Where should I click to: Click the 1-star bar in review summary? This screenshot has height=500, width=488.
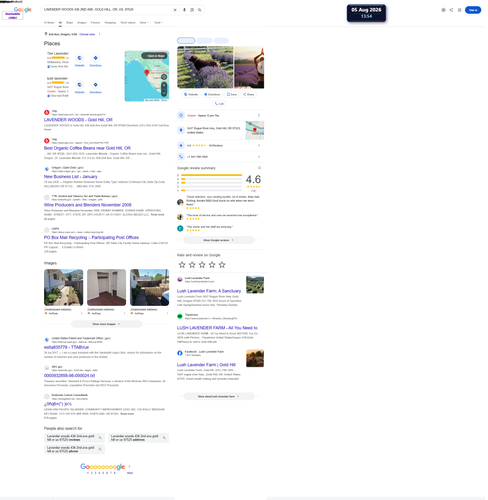[x=211, y=190]
